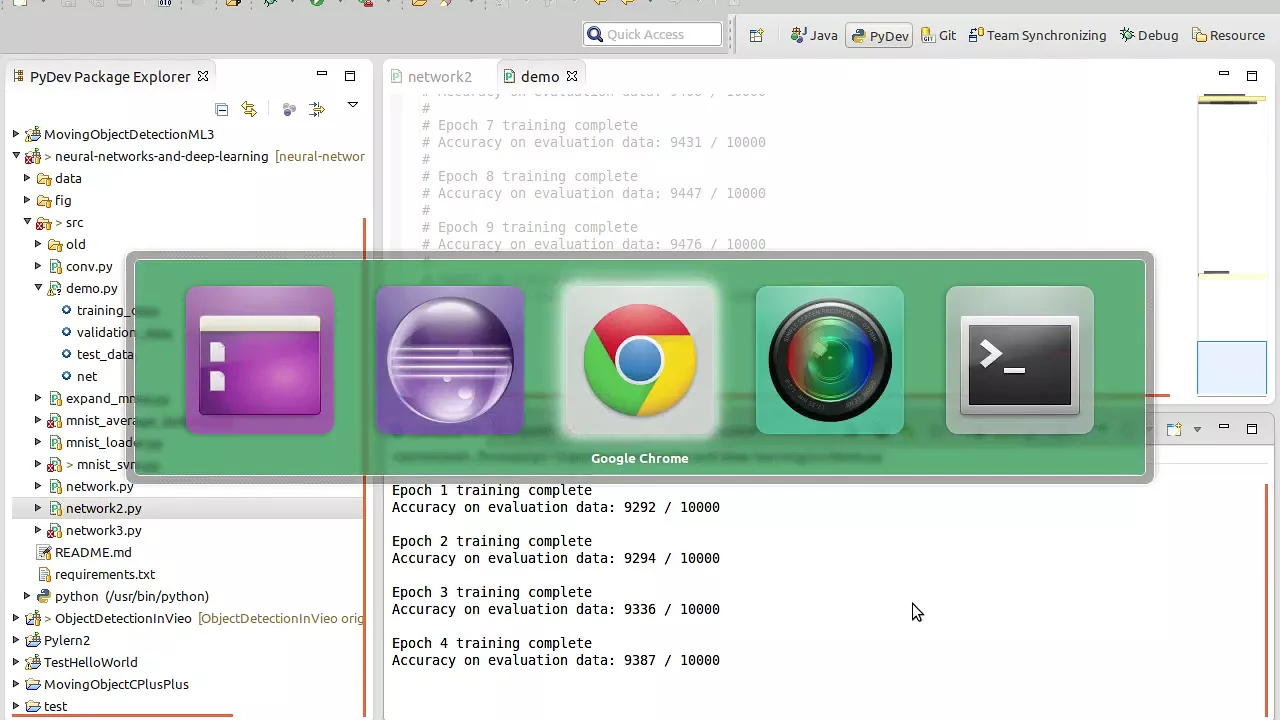Image resolution: width=1280 pixels, height=720 pixels.
Task: Click editor line with 9447 / 10000
Action: click(594, 193)
